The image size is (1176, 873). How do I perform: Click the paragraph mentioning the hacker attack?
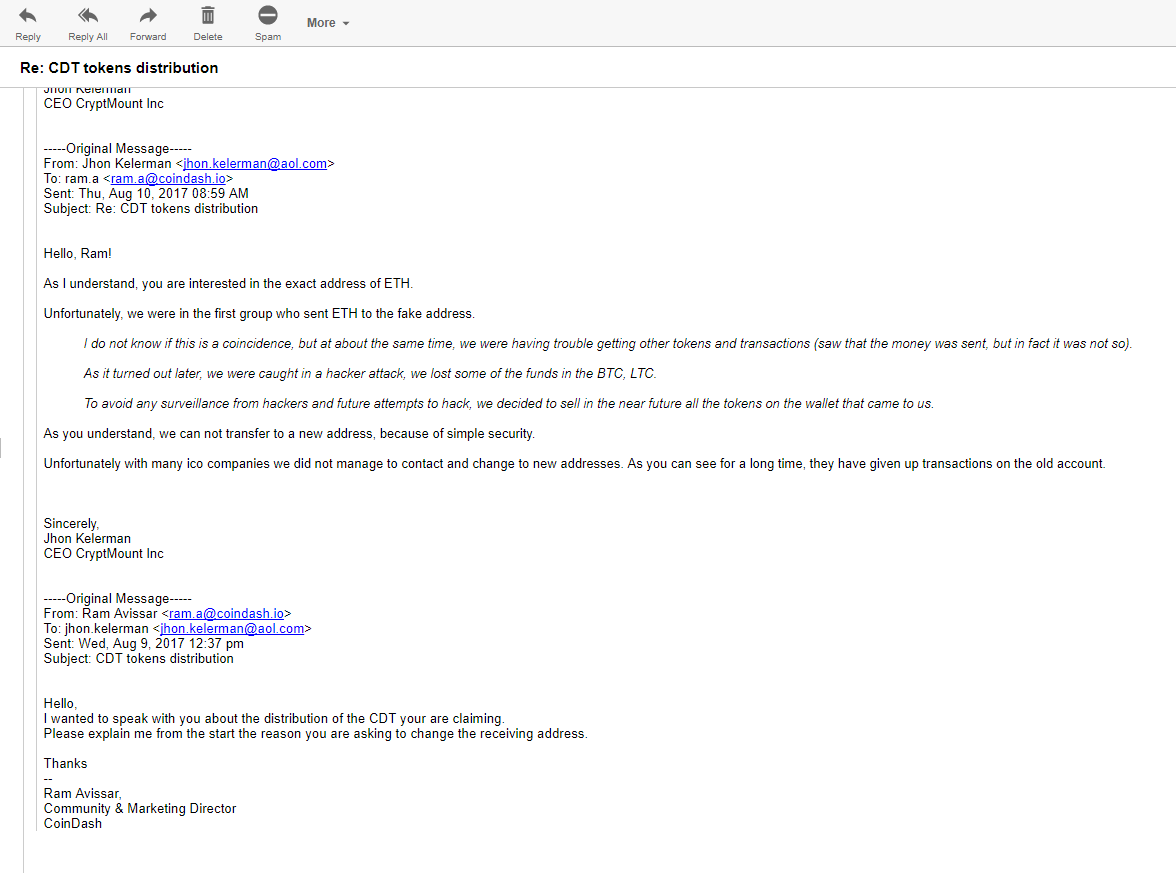(x=370, y=374)
